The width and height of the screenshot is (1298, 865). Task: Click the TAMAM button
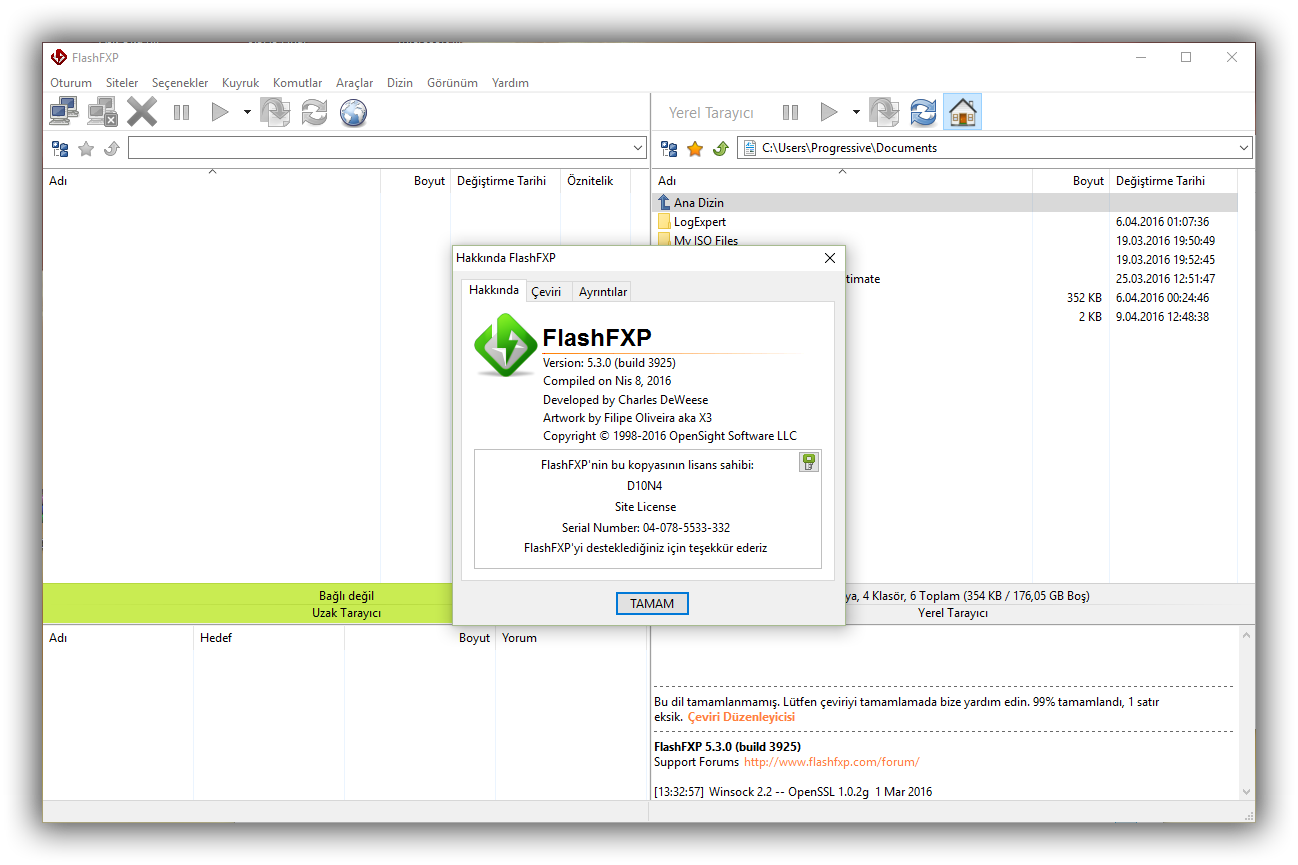tap(652, 604)
